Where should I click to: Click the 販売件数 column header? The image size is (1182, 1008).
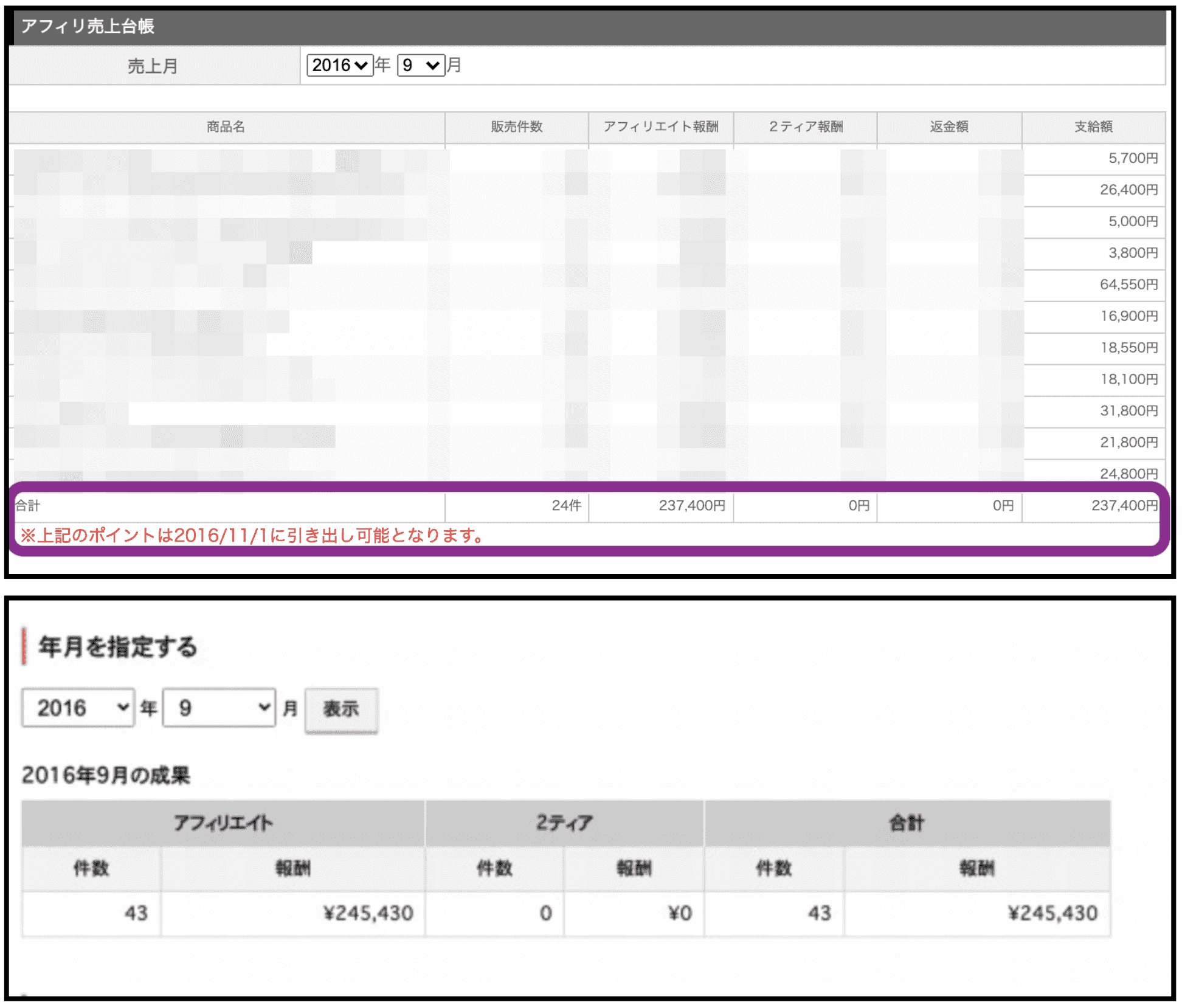[x=516, y=127]
